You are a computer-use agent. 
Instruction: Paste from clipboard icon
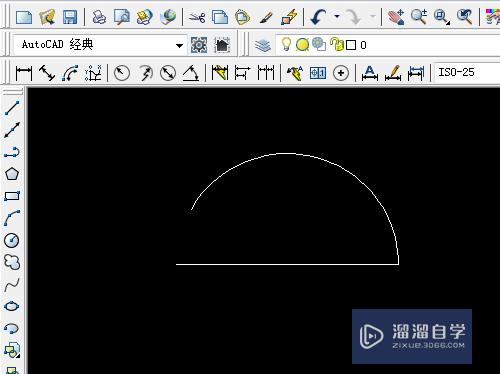point(242,17)
